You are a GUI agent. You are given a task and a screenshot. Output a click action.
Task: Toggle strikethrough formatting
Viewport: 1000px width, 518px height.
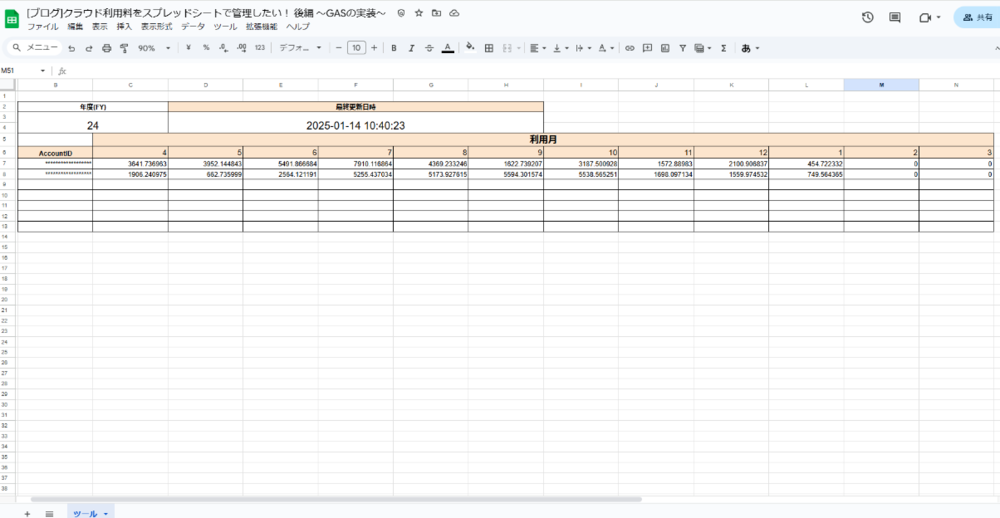coord(429,48)
